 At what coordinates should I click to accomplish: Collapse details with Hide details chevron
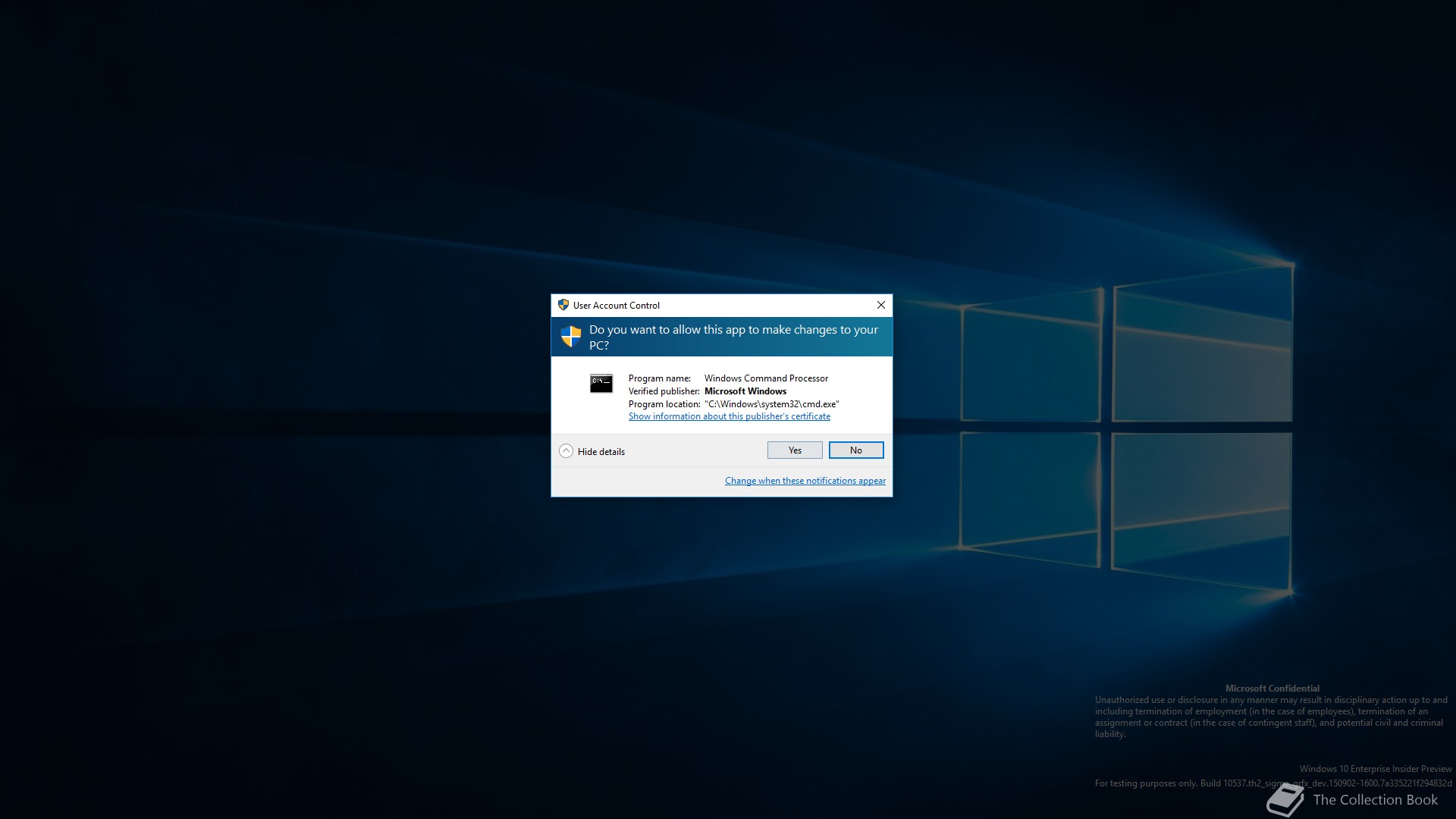pyautogui.click(x=566, y=451)
